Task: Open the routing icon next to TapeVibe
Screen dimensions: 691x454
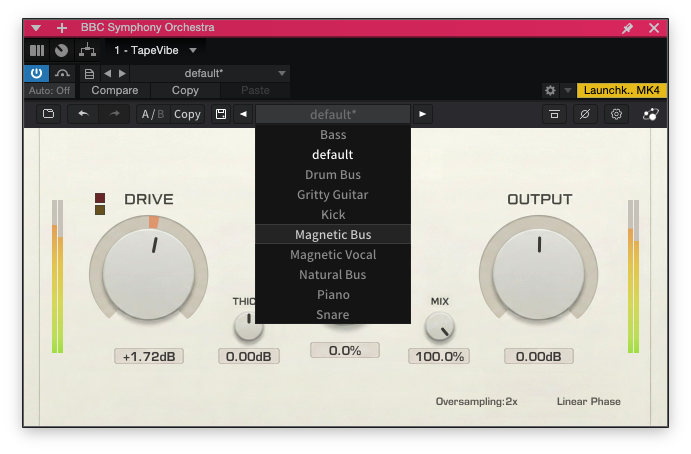Action: (x=87, y=50)
